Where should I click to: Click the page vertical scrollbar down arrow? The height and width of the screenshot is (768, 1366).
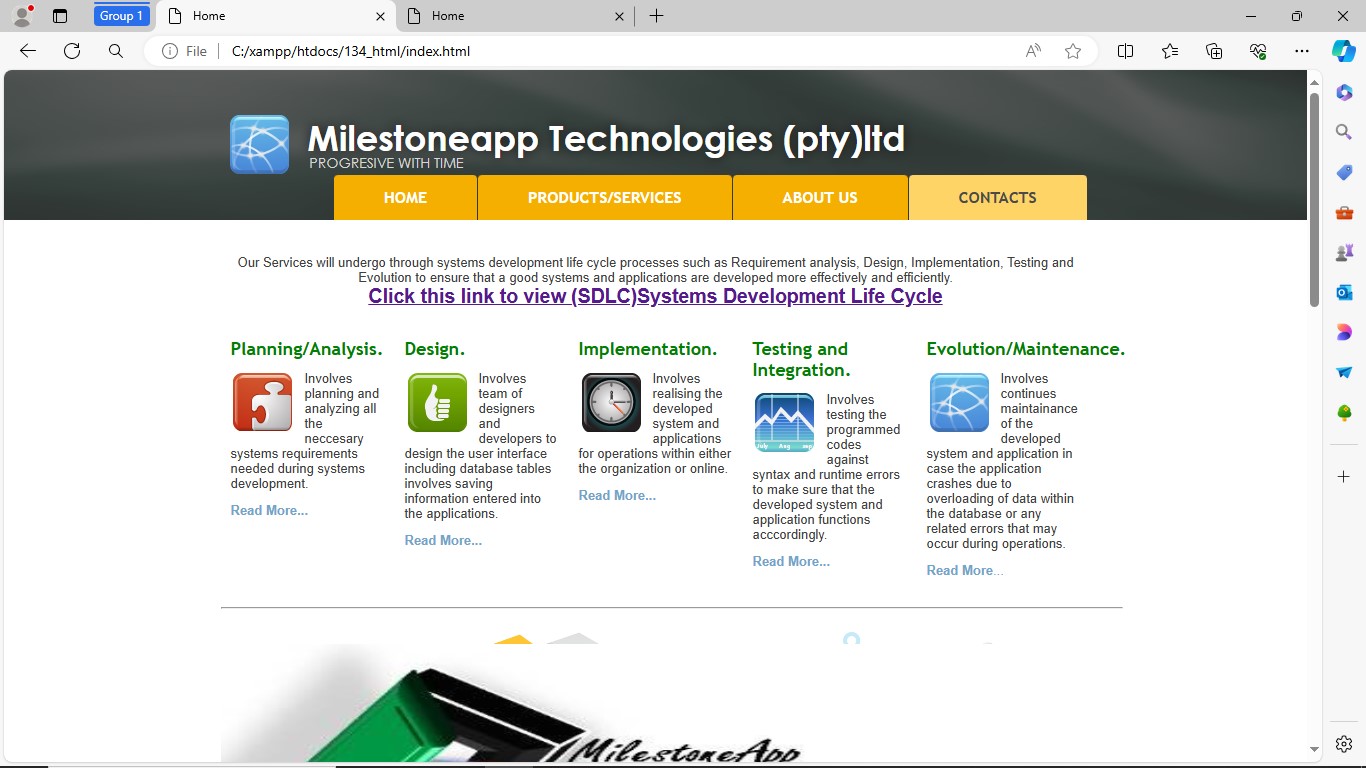(x=1315, y=748)
